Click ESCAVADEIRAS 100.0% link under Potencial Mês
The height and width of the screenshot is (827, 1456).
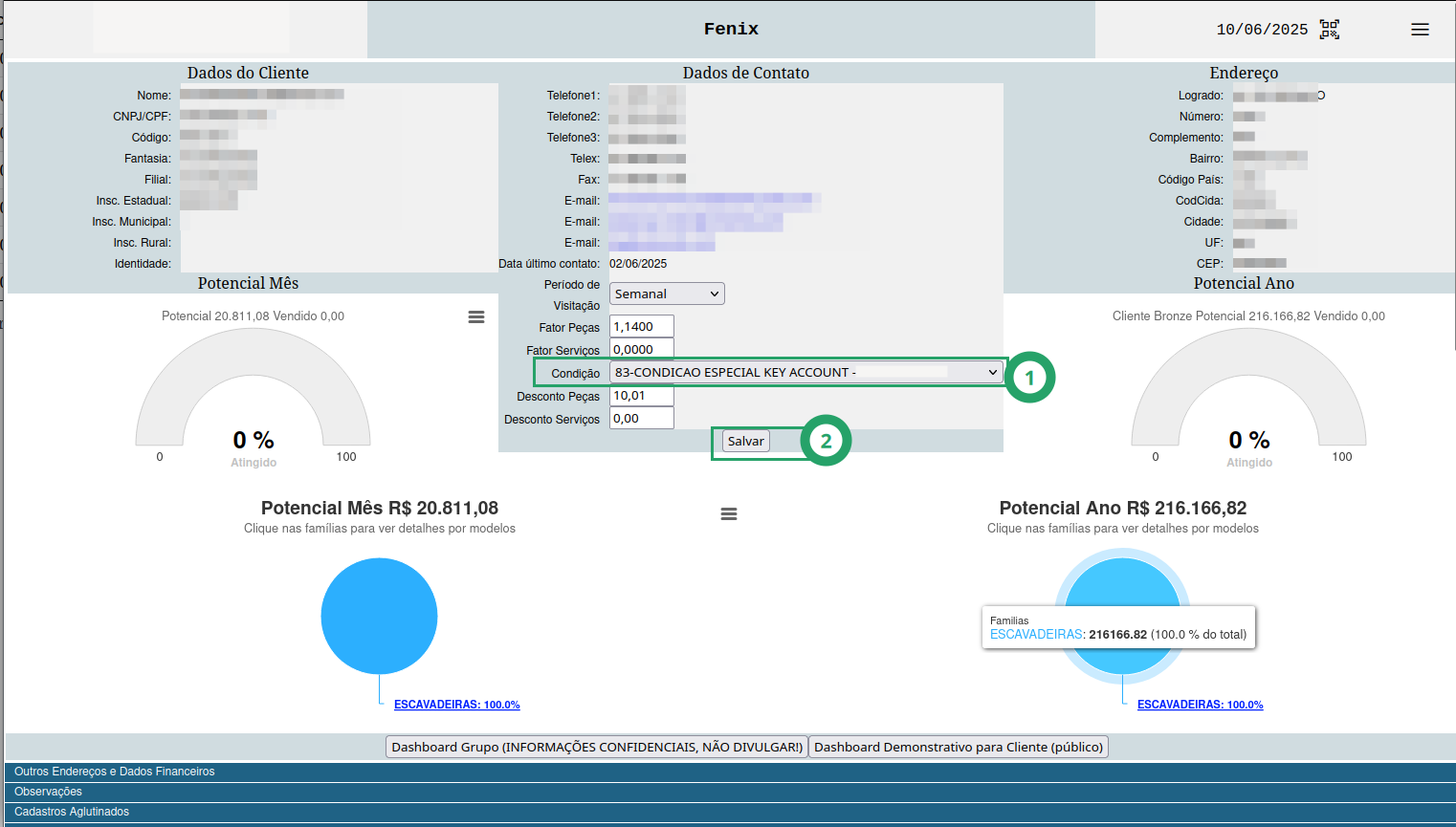pos(457,705)
